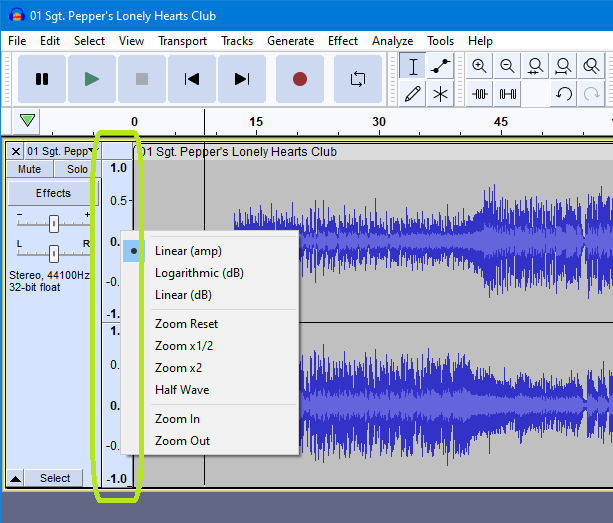This screenshot has height=523, width=613.
Task: Open the track name dropdown '01 Sgt. Pepp'
Action: [x=62, y=151]
